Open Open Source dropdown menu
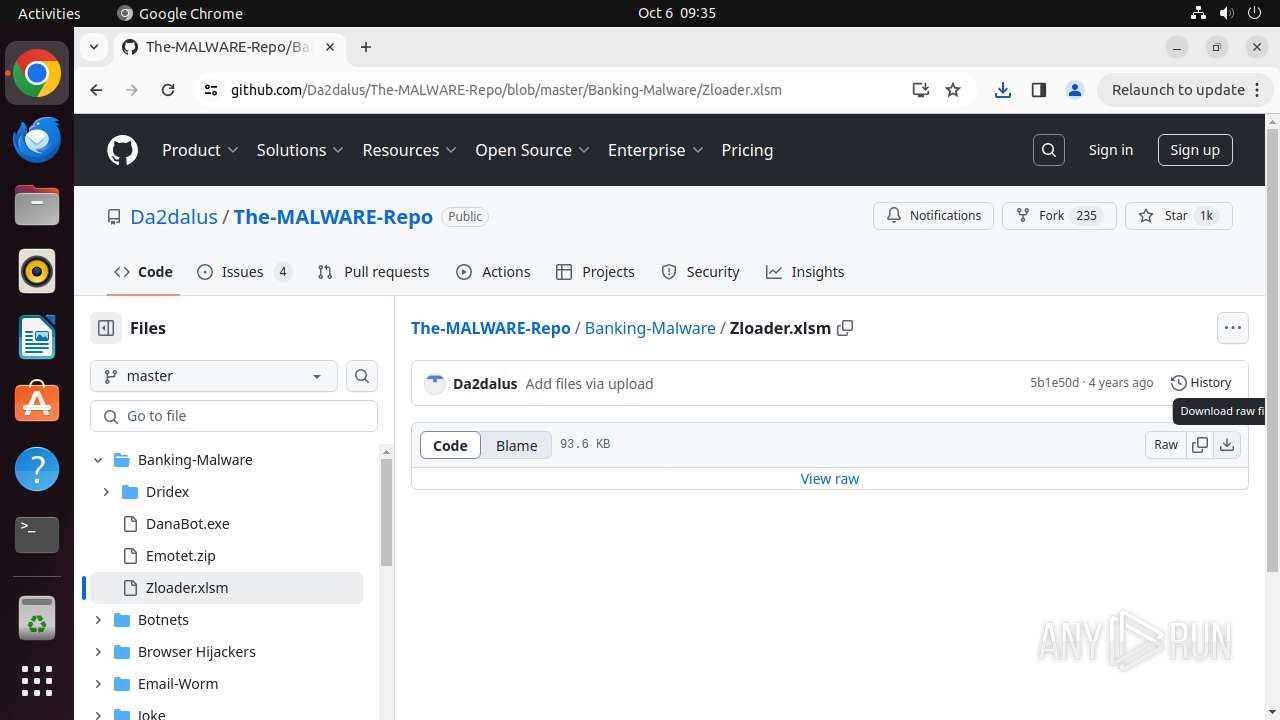The width and height of the screenshot is (1280, 720). click(x=532, y=150)
